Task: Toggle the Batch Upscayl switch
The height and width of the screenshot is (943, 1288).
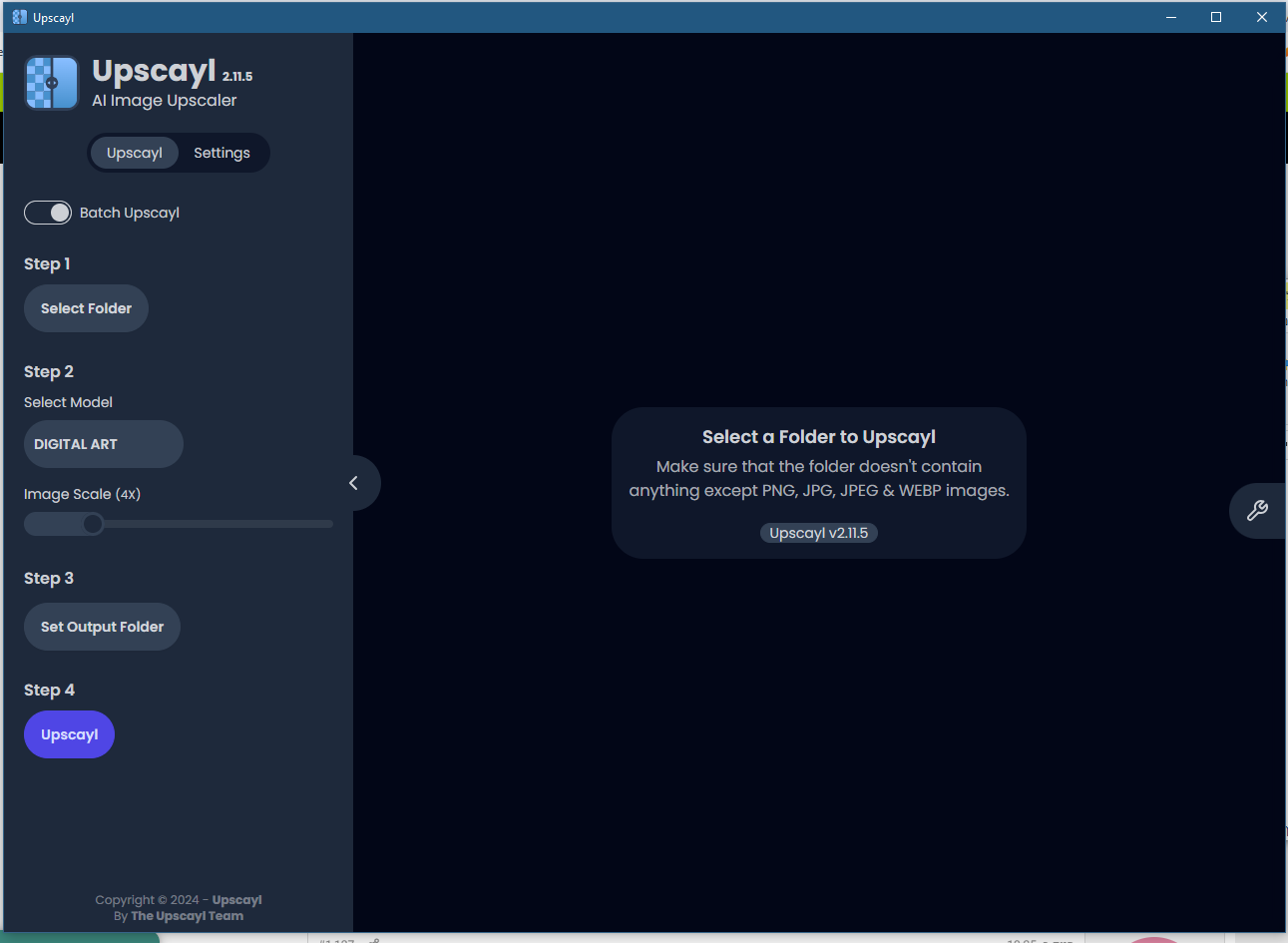Action: point(48,213)
